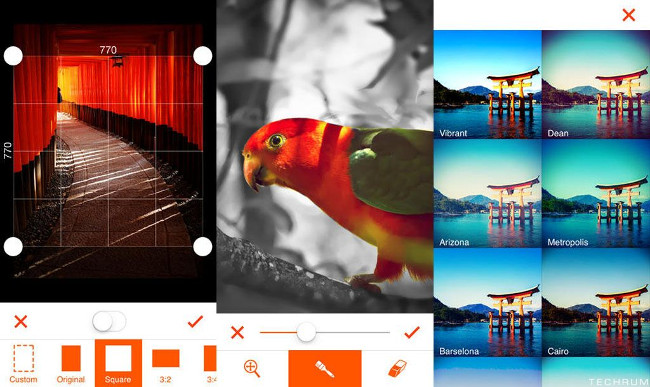The width and height of the screenshot is (650, 387).
Task: Apply the Vibrant filter
Action: (488, 84)
